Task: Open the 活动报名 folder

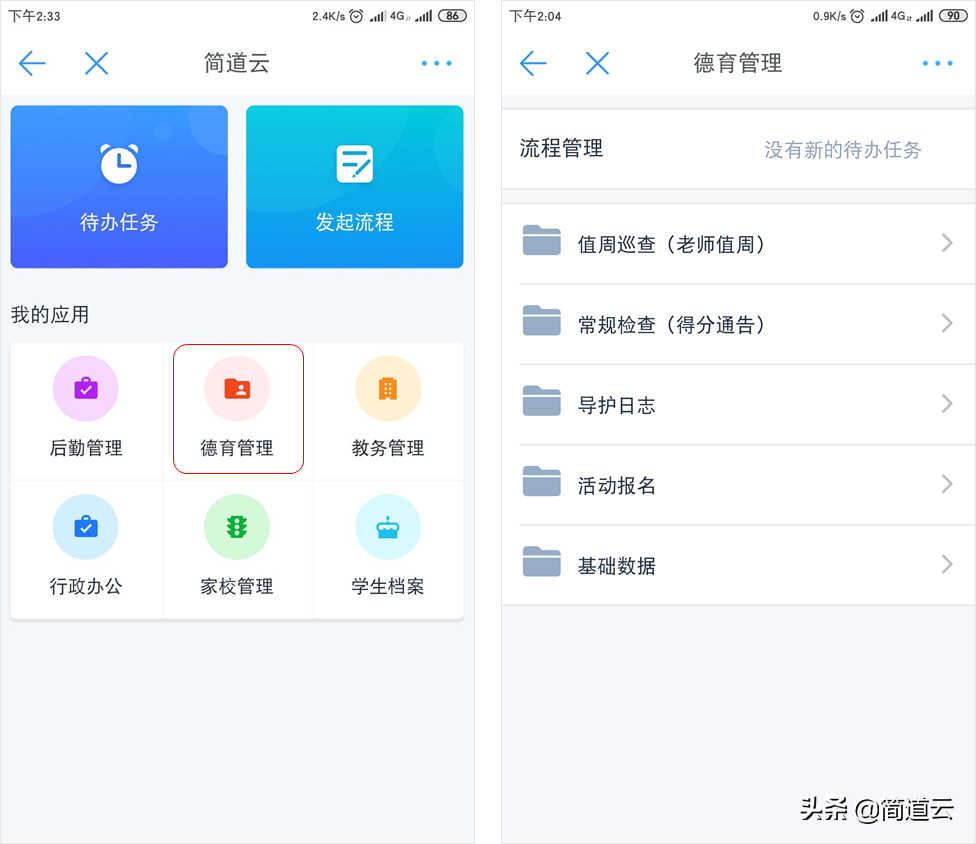Action: tap(739, 485)
